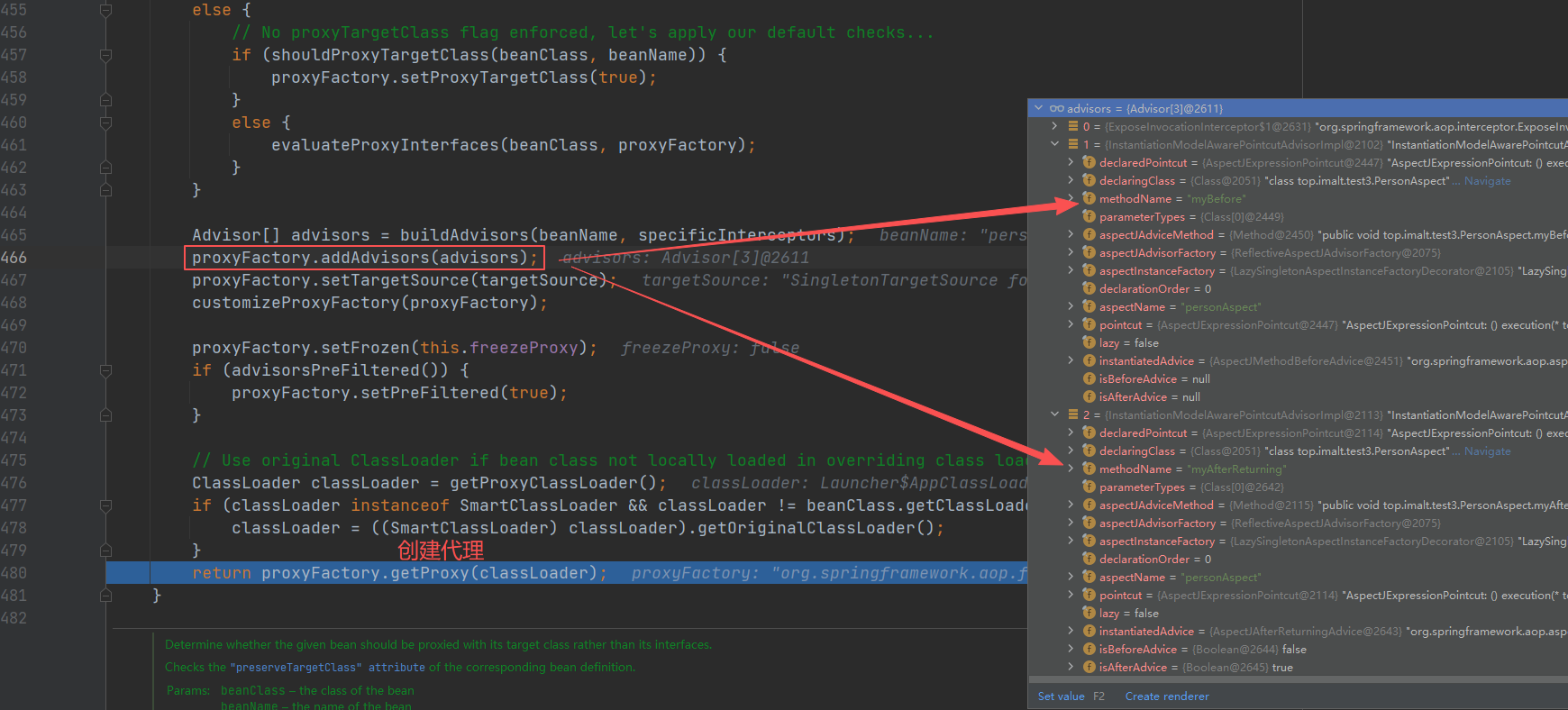Click the Set value link

[x=1061, y=696]
